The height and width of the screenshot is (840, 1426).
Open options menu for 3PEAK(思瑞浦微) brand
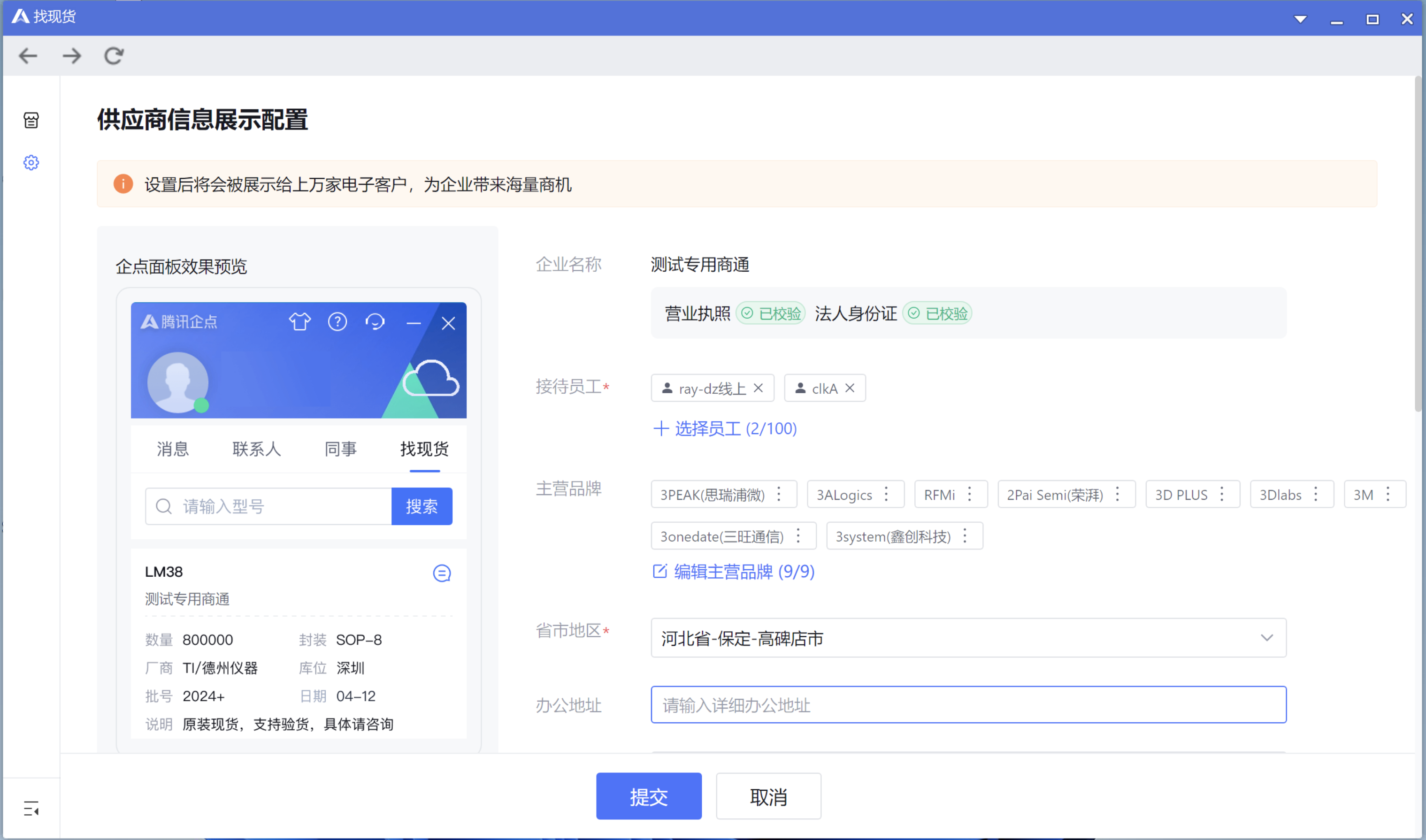[x=780, y=494]
